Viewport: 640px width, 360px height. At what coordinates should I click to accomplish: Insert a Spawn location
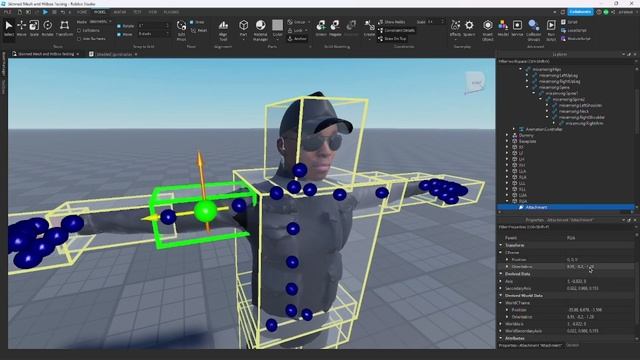pyautogui.click(x=469, y=28)
